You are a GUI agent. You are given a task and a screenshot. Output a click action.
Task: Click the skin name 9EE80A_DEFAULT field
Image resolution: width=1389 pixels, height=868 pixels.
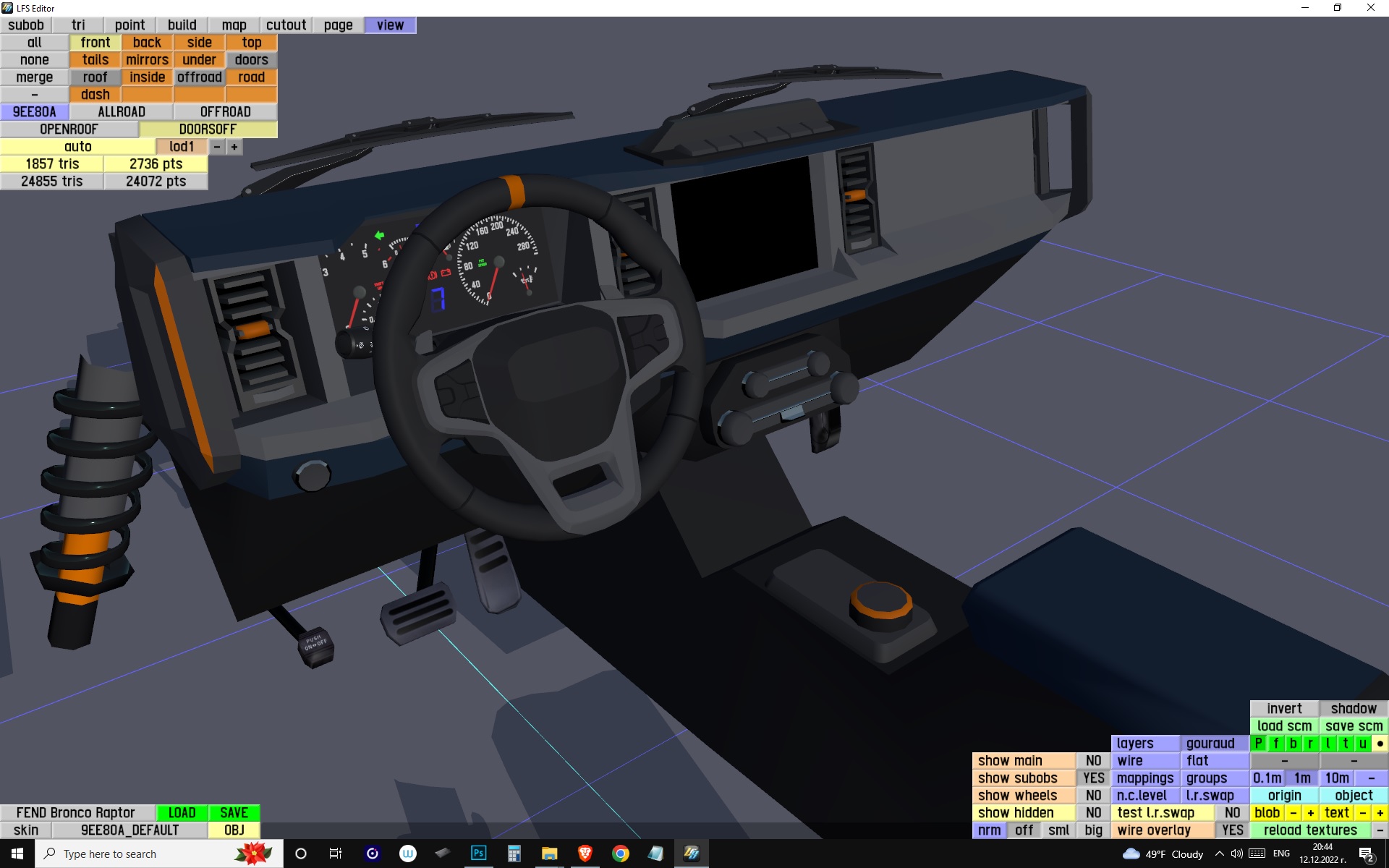pos(129,830)
